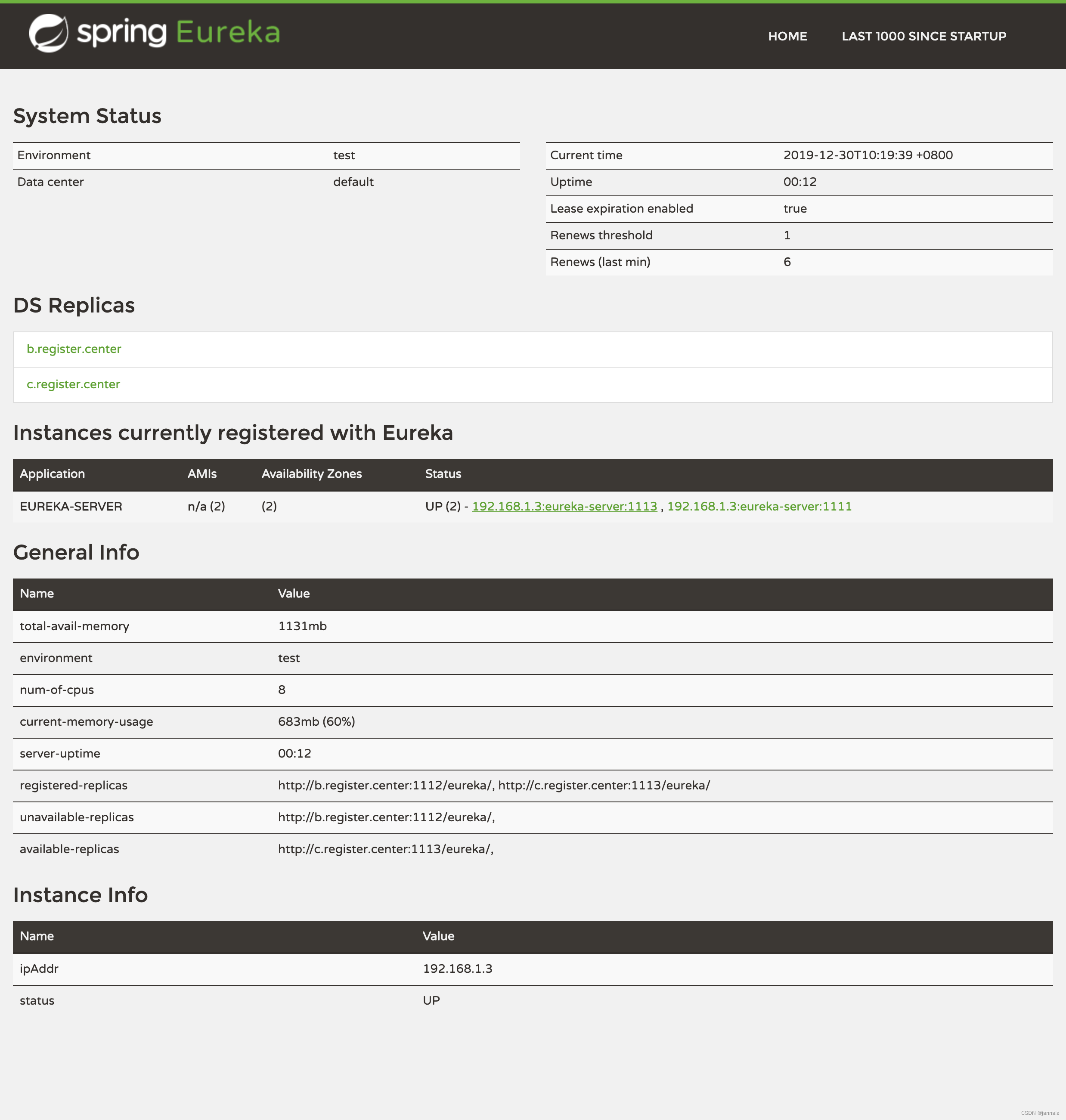Viewport: 1066px width, 1120px height.
Task: Click the Spring leaf logo icon
Action: [49, 33]
